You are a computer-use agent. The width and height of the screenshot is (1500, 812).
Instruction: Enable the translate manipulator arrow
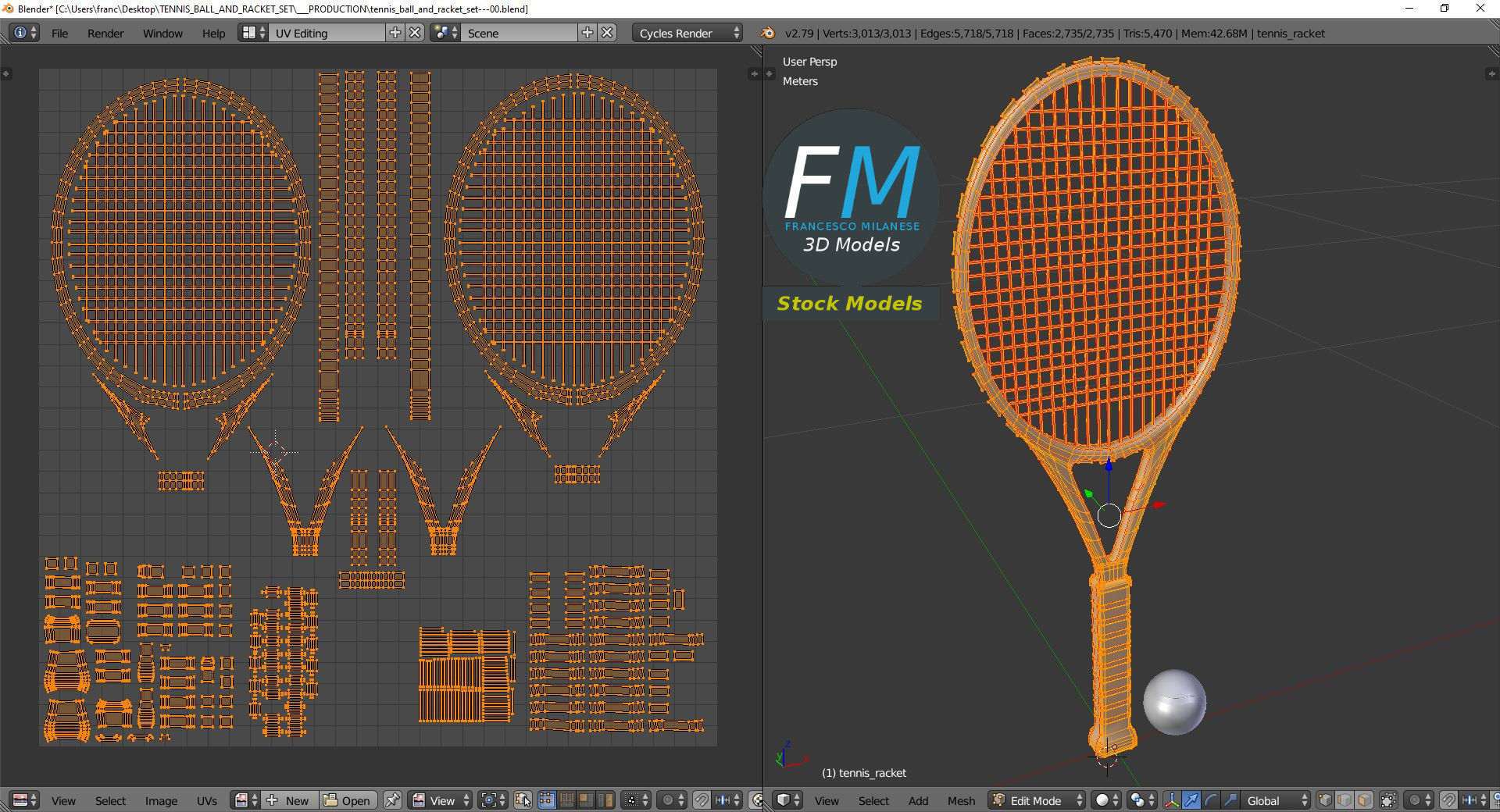pyautogui.click(x=1191, y=800)
